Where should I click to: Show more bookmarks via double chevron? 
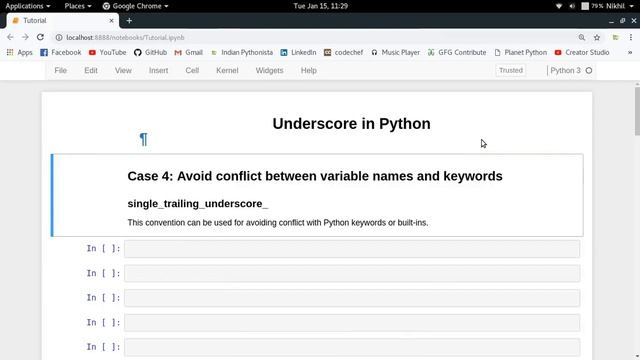[630, 52]
